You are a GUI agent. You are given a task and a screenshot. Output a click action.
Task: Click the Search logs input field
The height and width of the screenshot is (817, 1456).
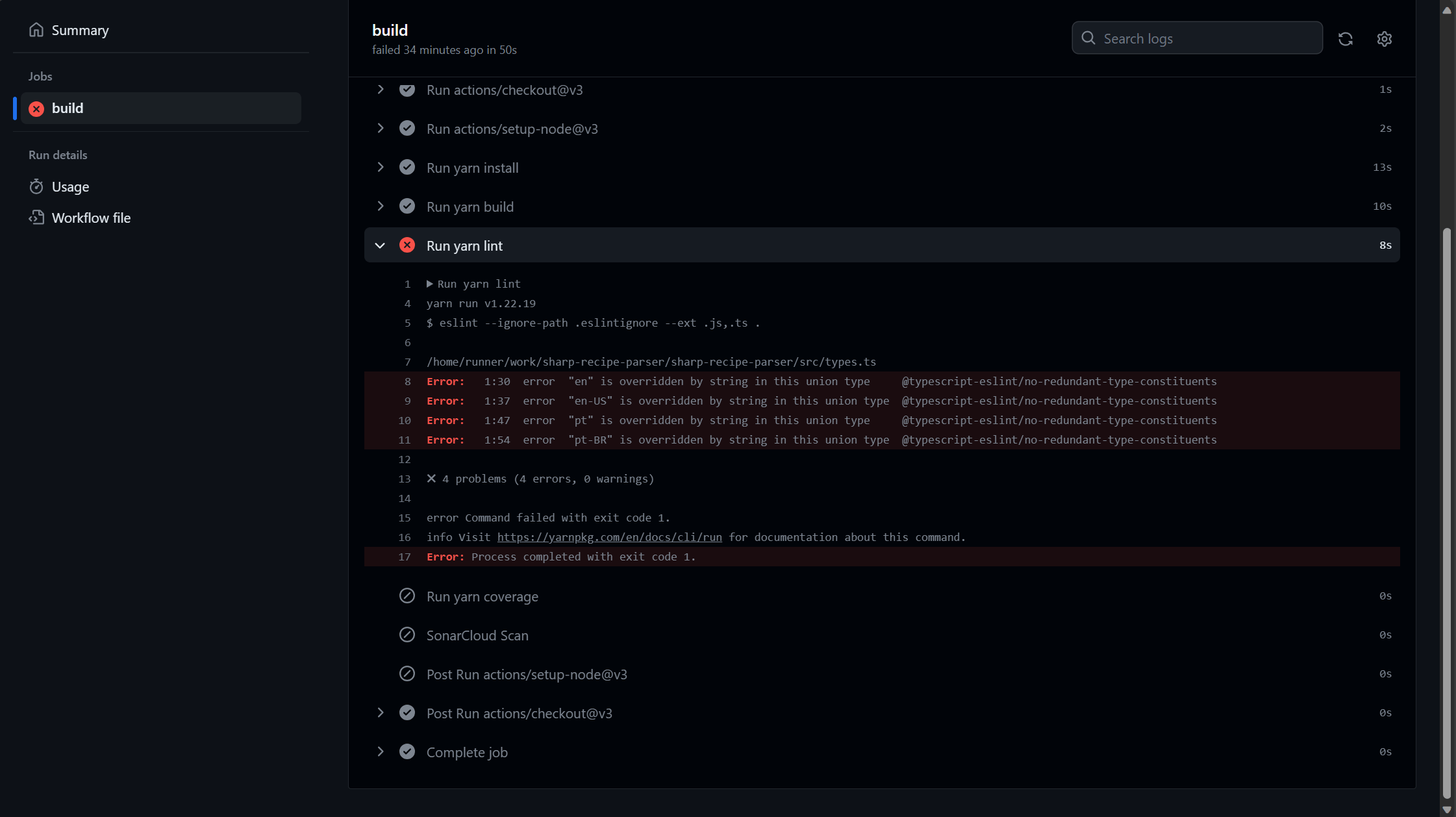point(1197,38)
